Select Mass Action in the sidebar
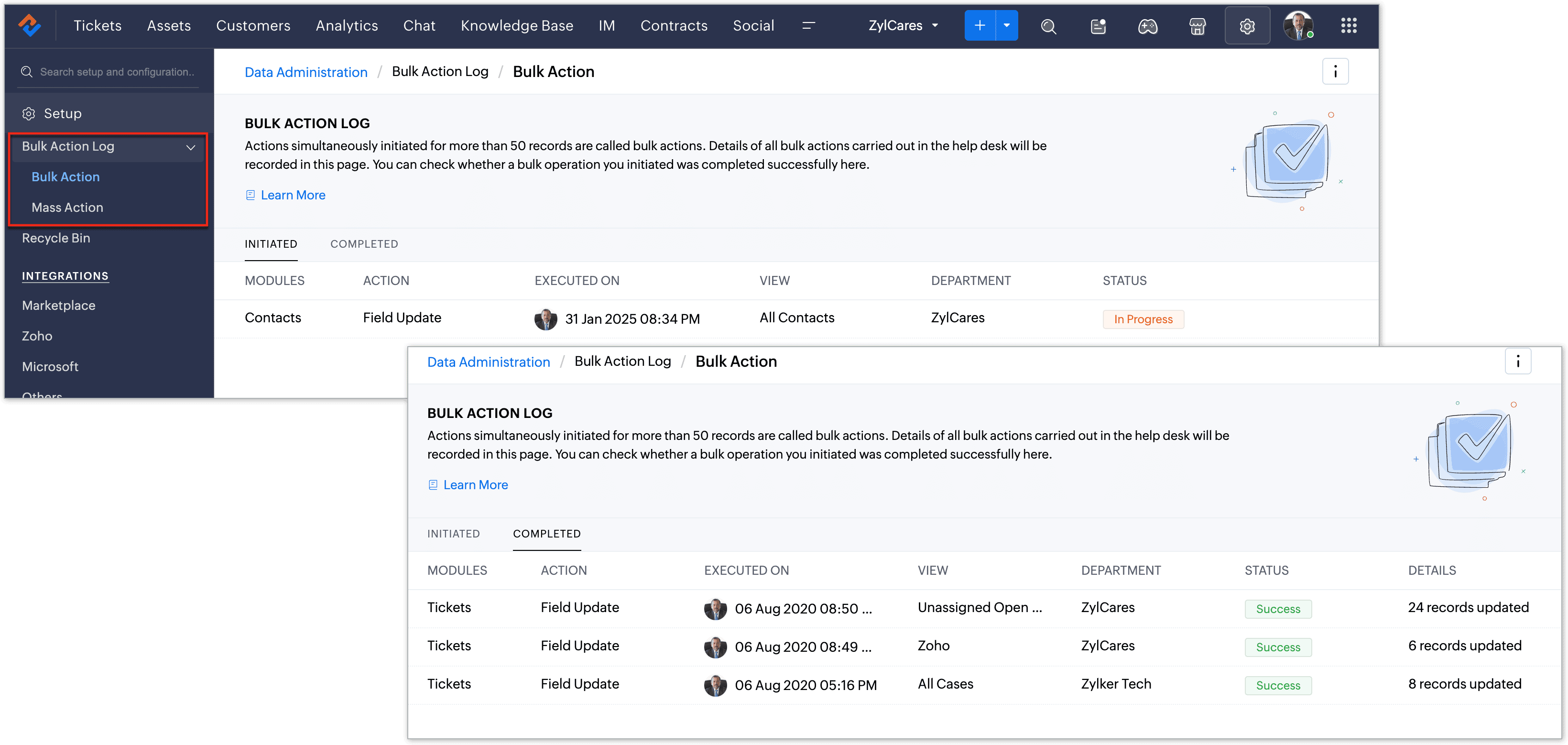The image size is (1568, 745). click(67, 208)
